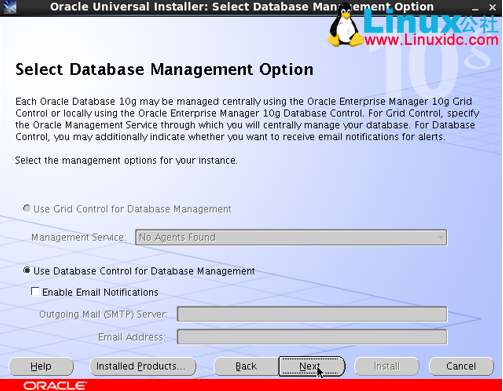Click the greyed-out Install button
The image size is (503, 391).
387,366
